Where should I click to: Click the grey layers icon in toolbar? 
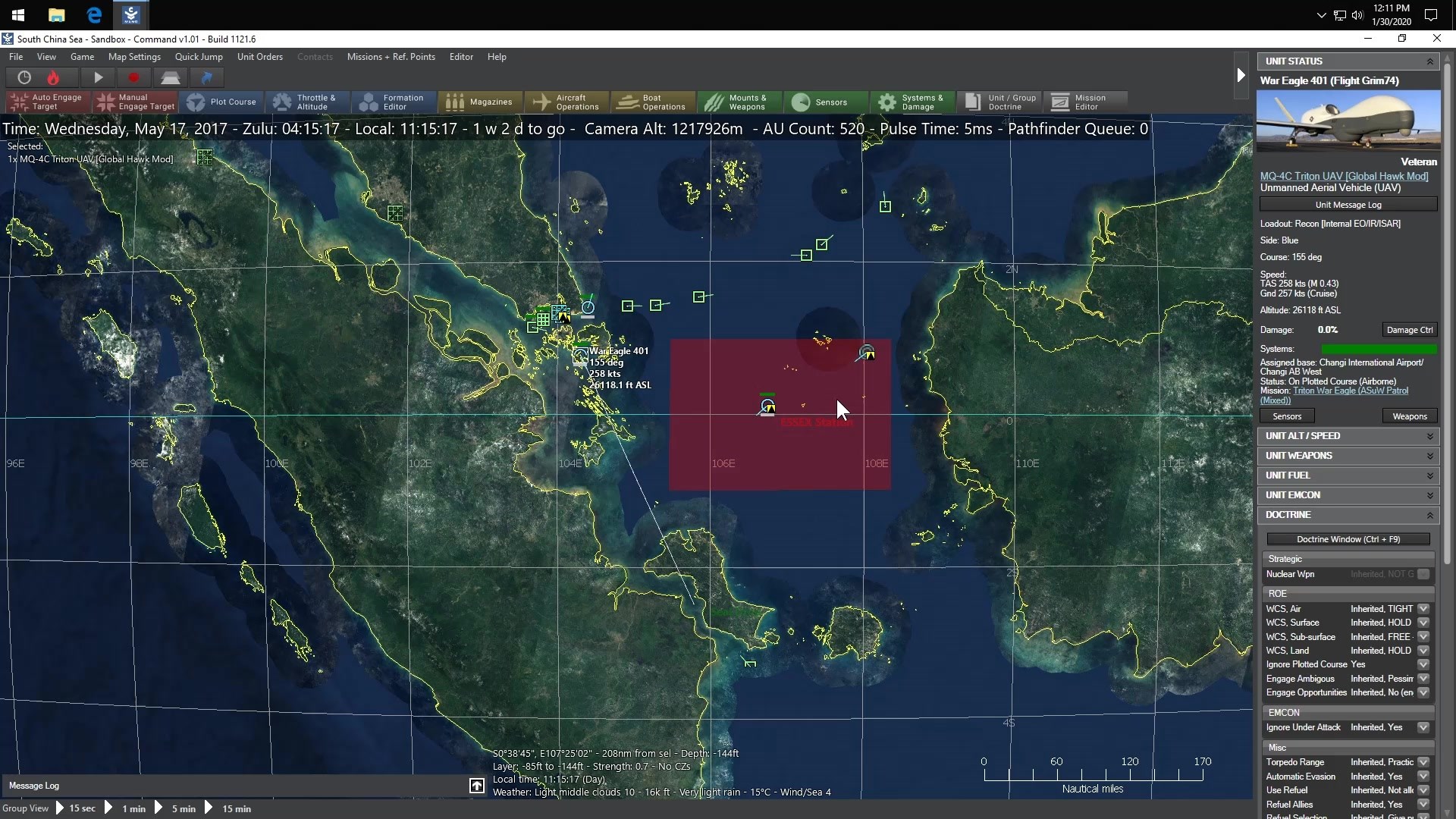[x=170, y=77]
